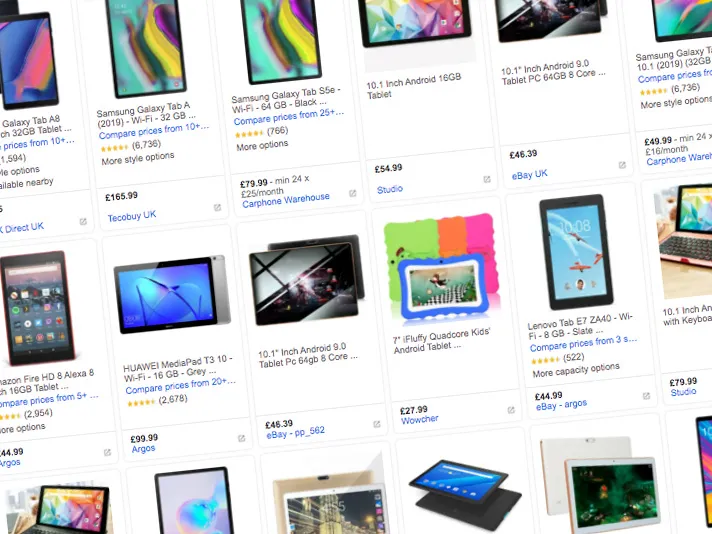Select the iFluffy Quadcore Kids' tablet image

[x=441, y=268]
